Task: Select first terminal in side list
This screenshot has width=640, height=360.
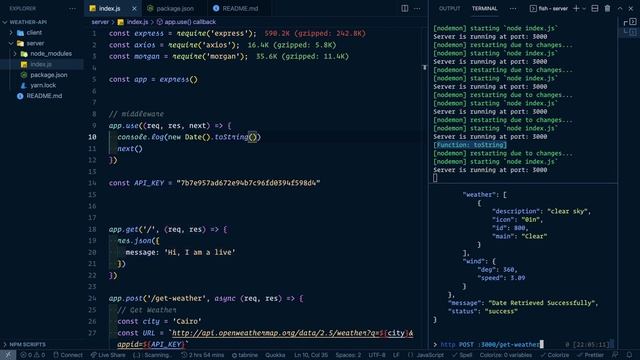Action: 629,22
